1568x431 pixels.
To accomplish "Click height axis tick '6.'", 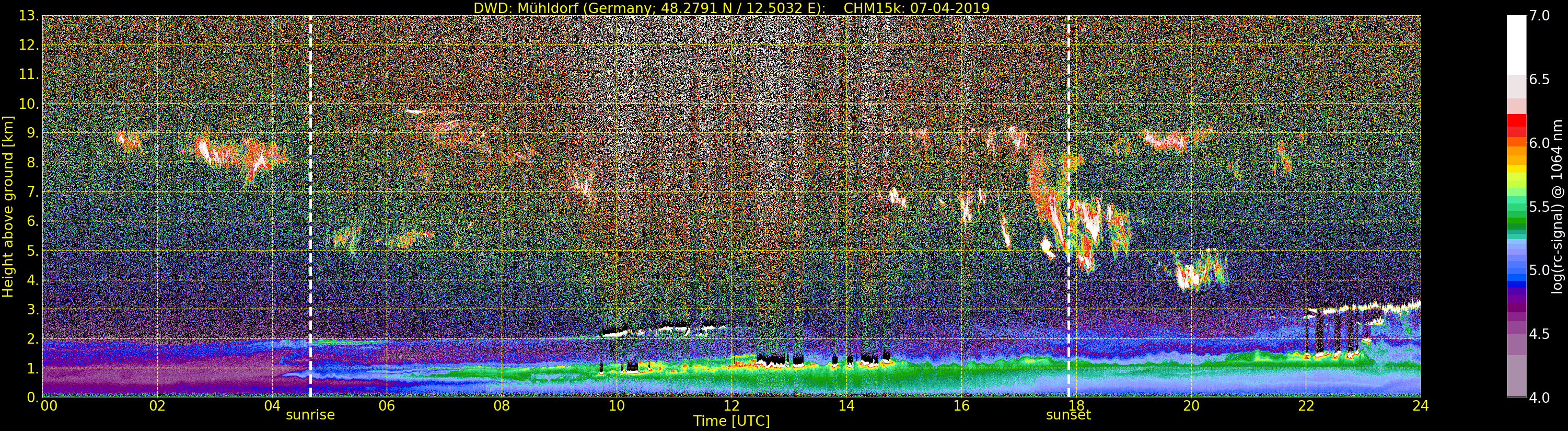I will [x=33, y=221].
